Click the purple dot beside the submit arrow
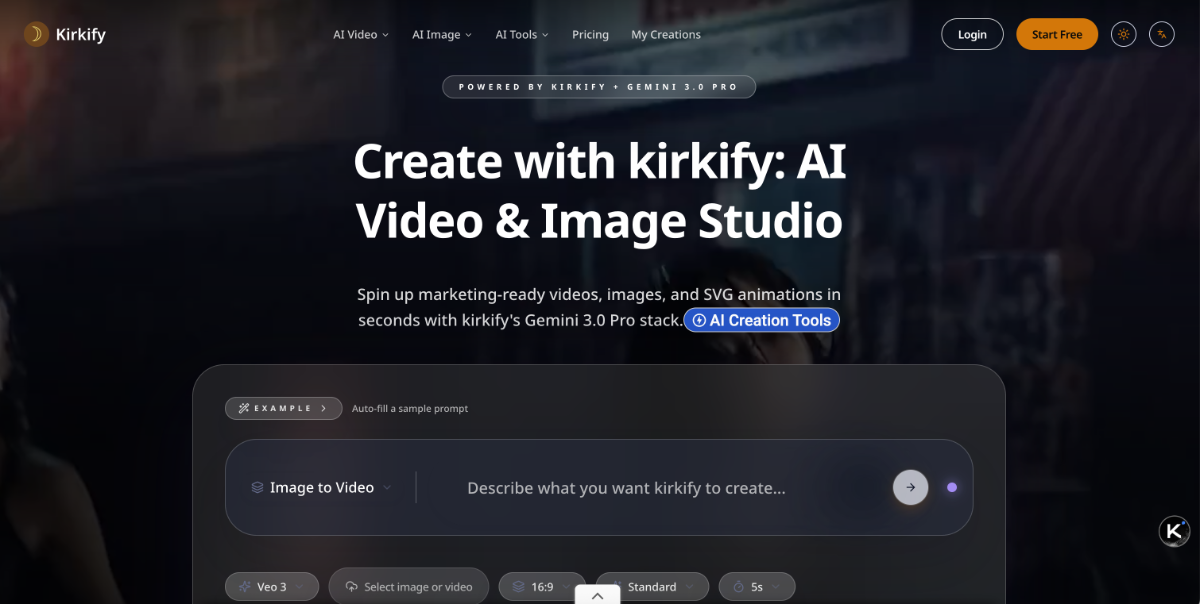The width and height of the screenshot is (1200, 604). point(952,487)
